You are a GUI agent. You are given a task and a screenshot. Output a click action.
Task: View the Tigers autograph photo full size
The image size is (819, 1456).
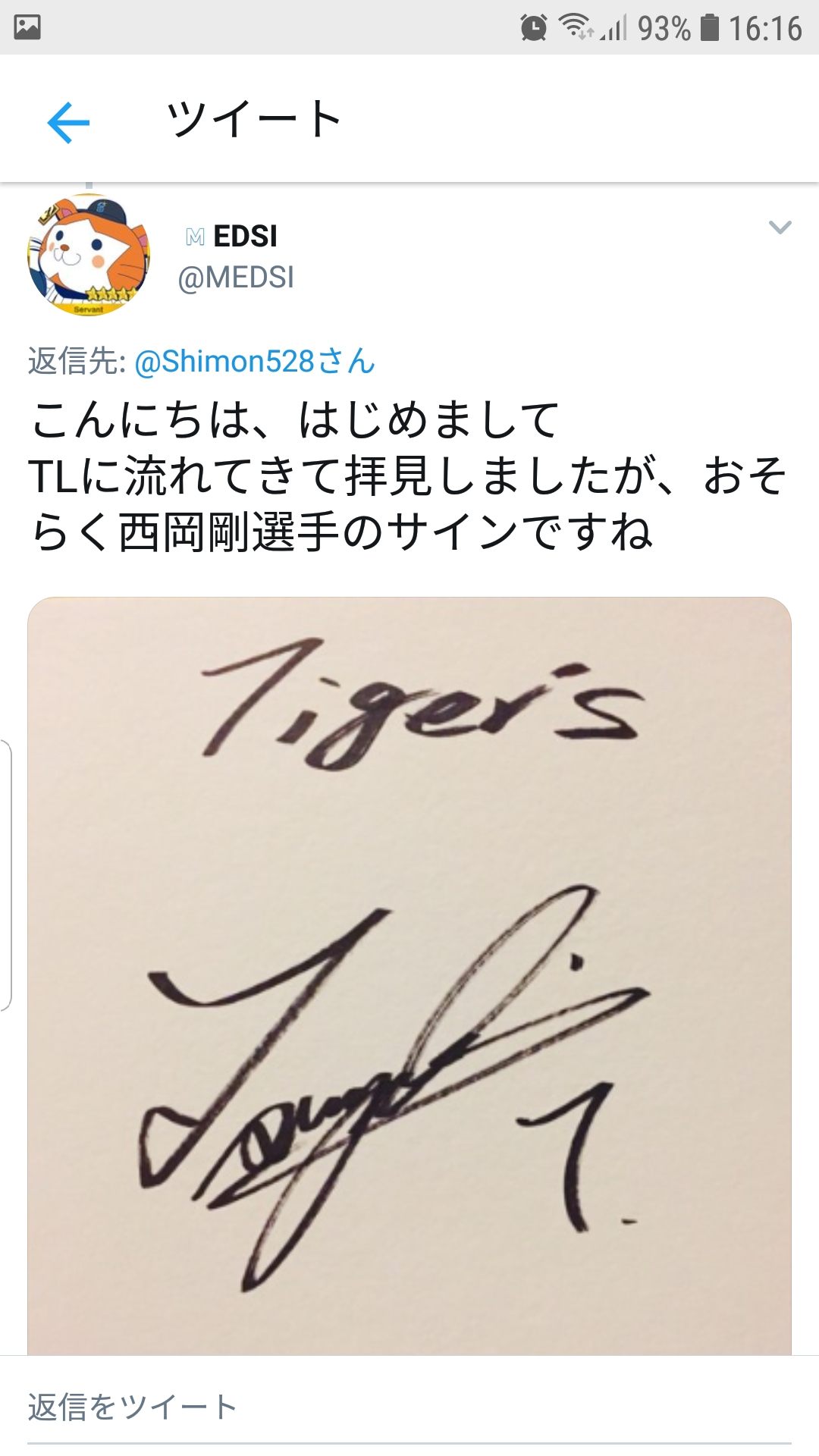pyautogui.click(x=409, y=976)
